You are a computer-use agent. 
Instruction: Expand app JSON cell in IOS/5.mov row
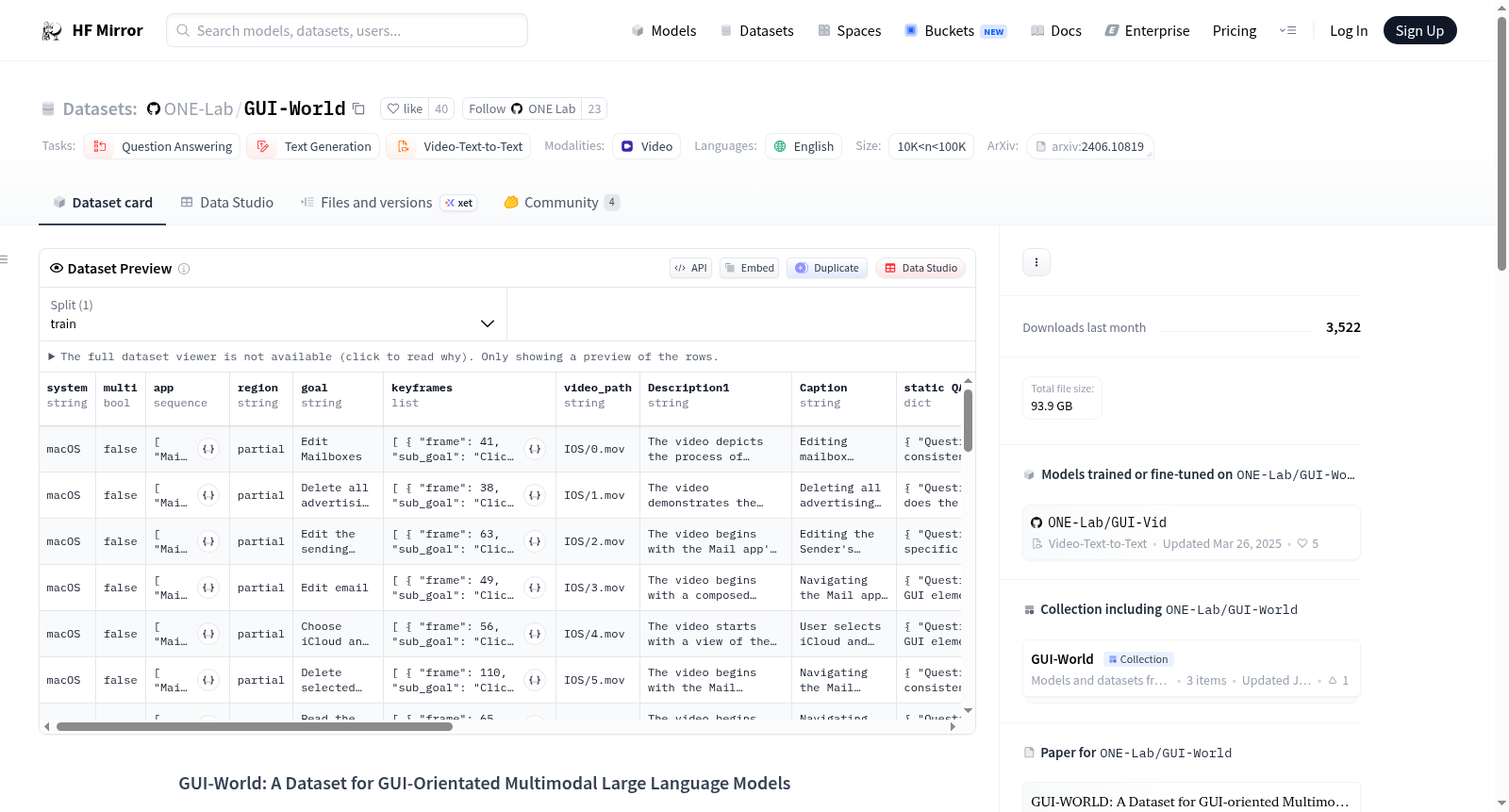(x=209, y=680)
